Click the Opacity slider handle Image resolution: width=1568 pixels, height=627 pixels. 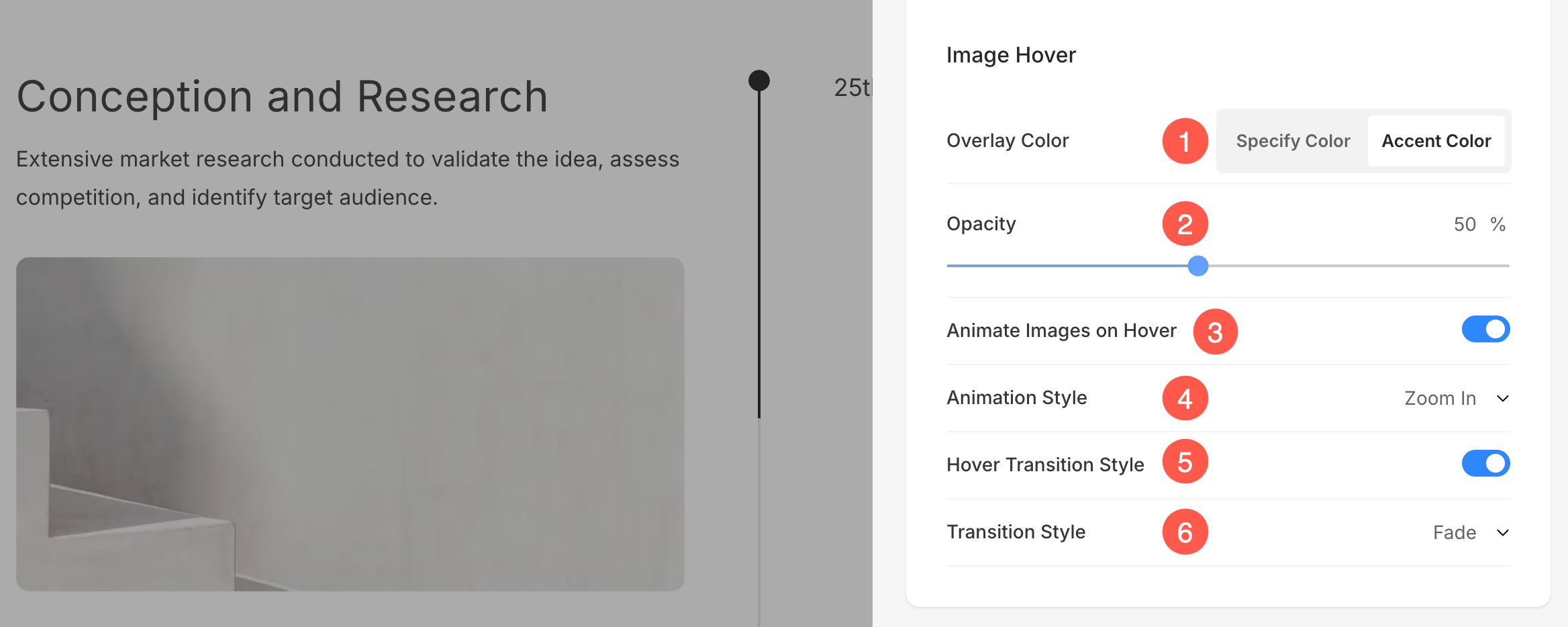pyautogui.click(x=1198, y=266)
